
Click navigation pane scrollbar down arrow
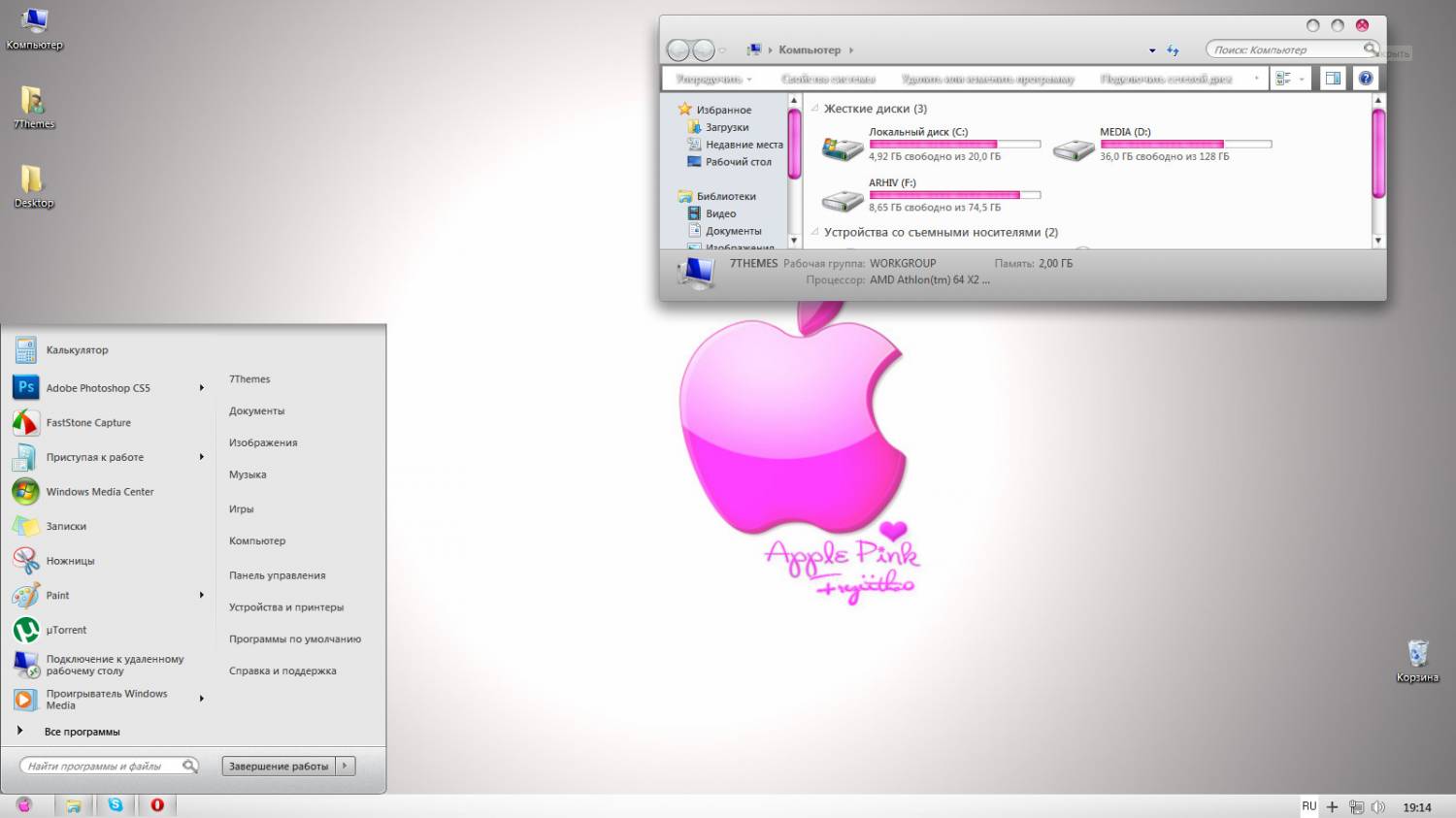coord(793,241)
